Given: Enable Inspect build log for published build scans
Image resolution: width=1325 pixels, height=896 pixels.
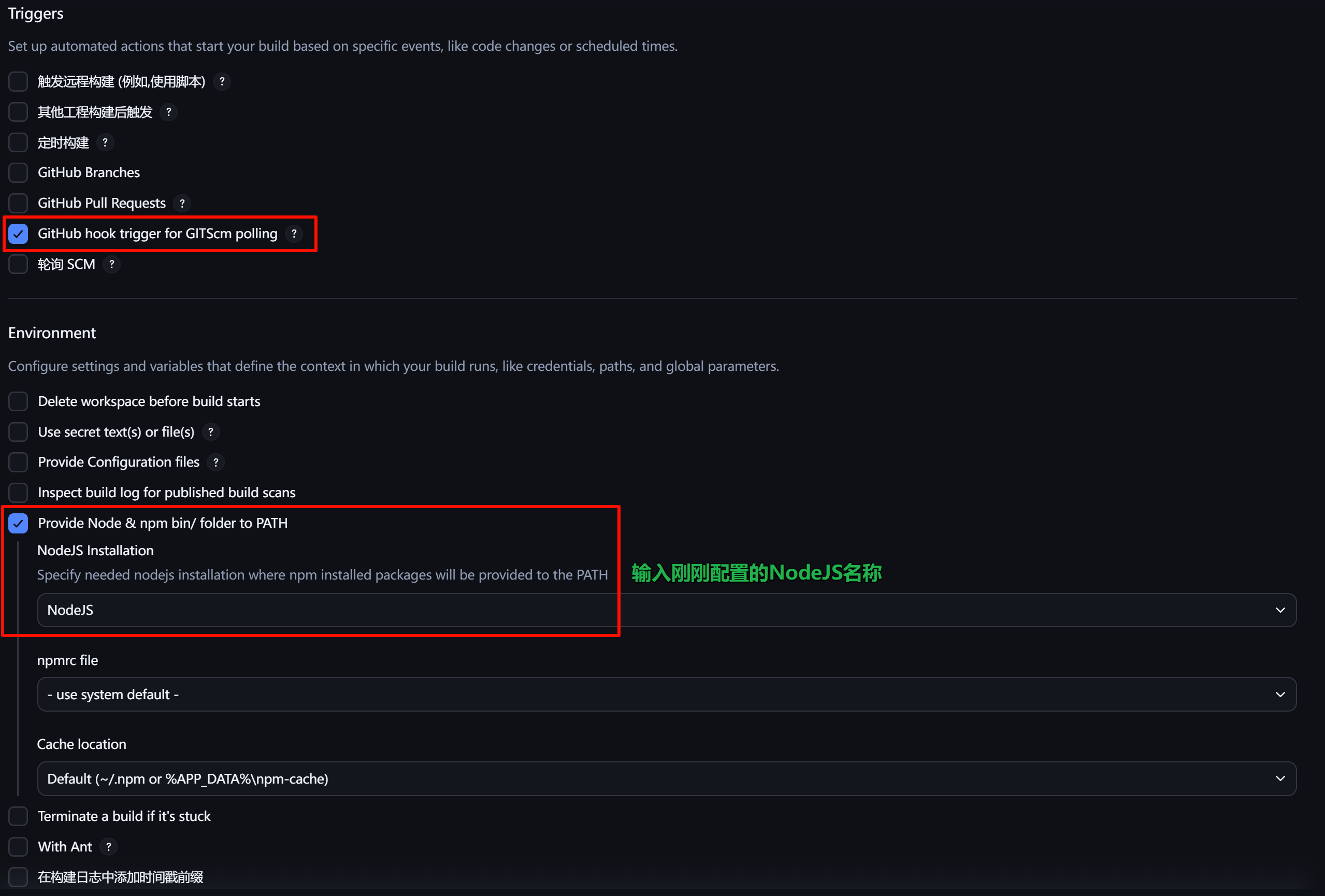Looking at the screenshot, I should click(x=18, y=493).
